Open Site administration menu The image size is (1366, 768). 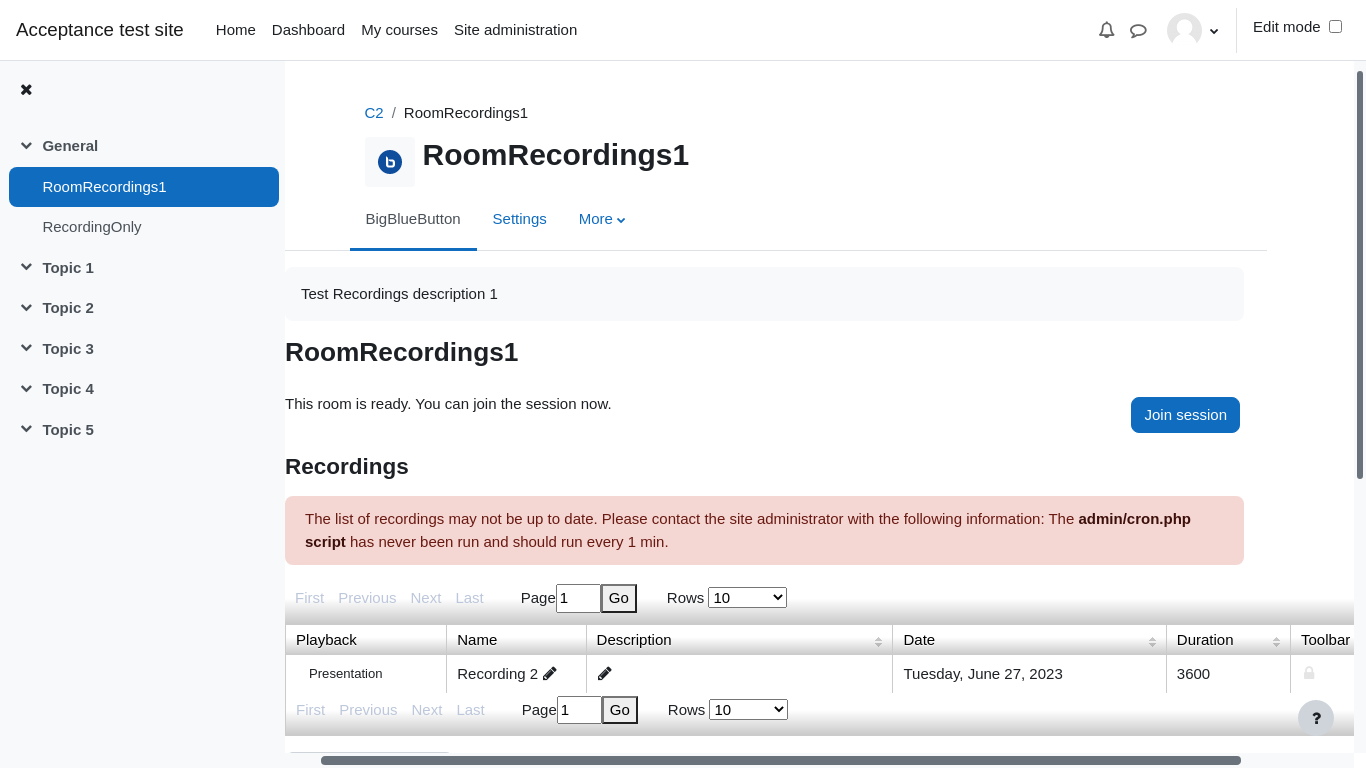(x=515, y=30)
